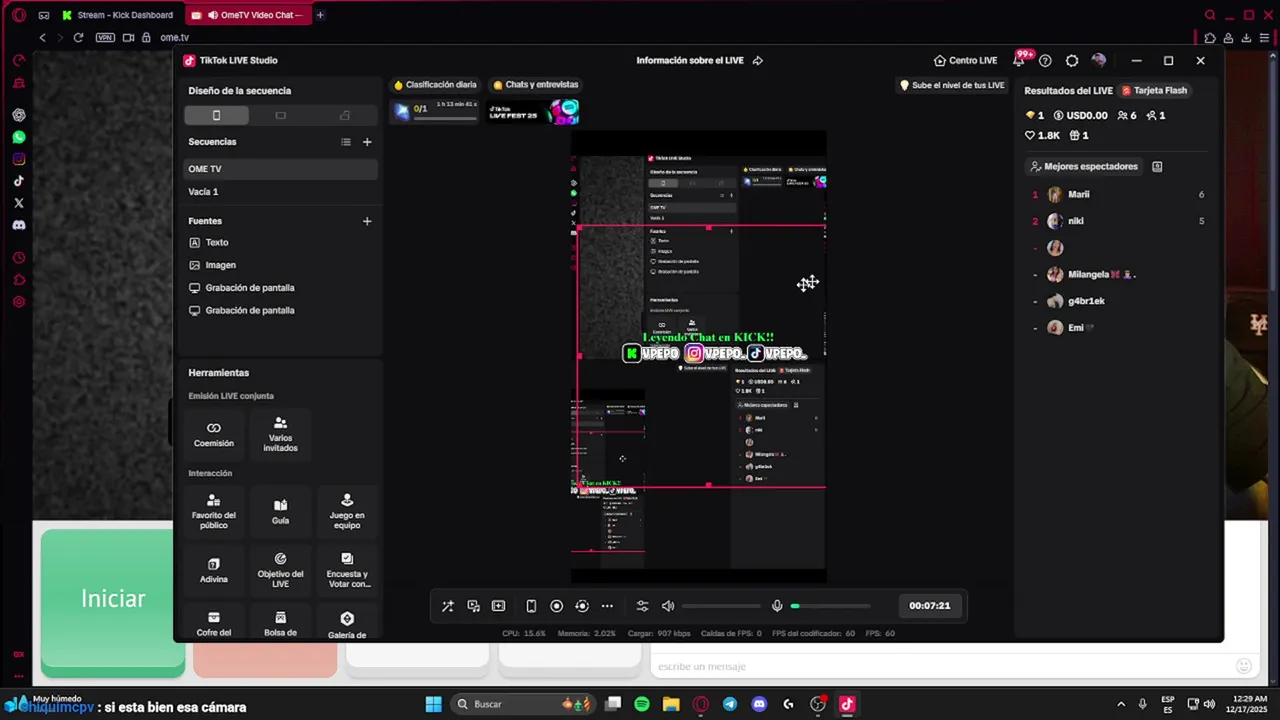Image resolution: width=1280 pixels, height=720 pixels.
Task: Click the green Iniciar button in OmeTV
Action: pyautogui.click(x=113, y=599)
